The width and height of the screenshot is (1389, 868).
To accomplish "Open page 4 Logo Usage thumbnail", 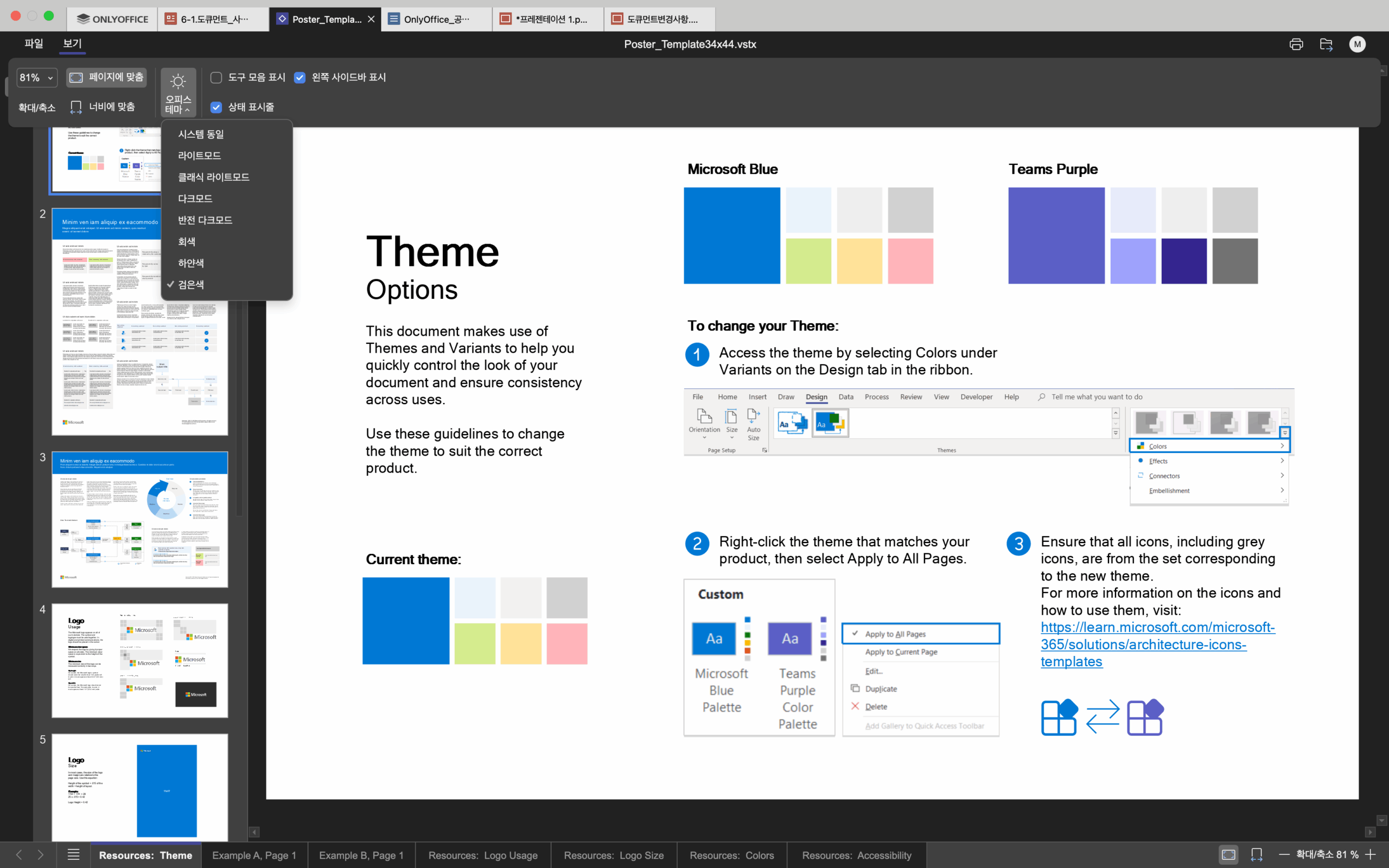I will pos(139,660).
